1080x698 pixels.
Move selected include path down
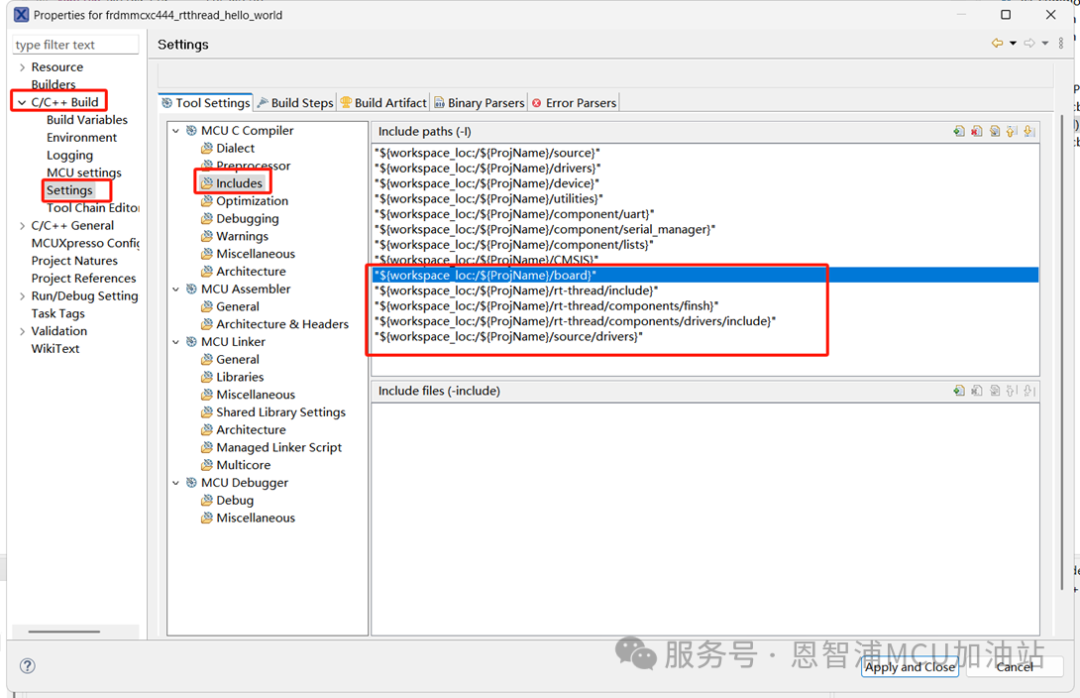click(x=1029, y=132)
